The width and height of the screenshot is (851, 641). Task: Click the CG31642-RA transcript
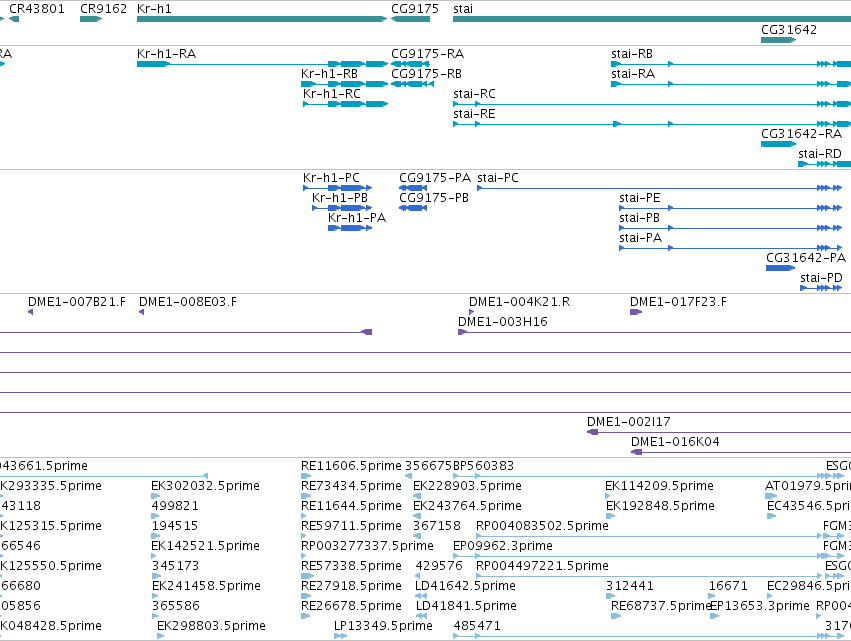(778, 144)
